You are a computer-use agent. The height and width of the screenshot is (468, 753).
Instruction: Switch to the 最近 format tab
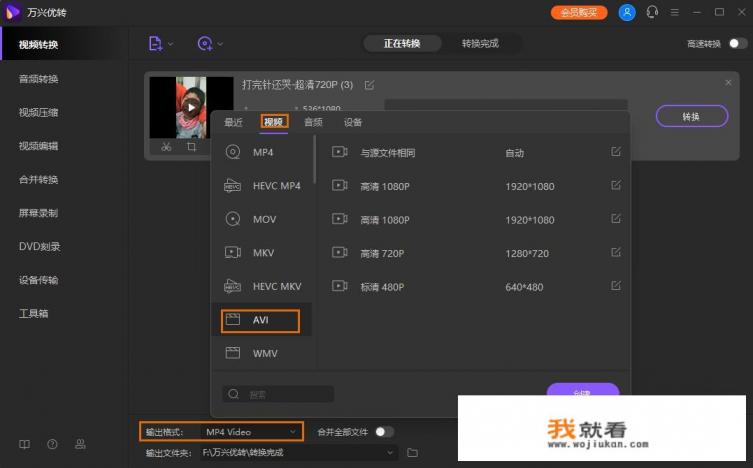[x=233, y=122]
